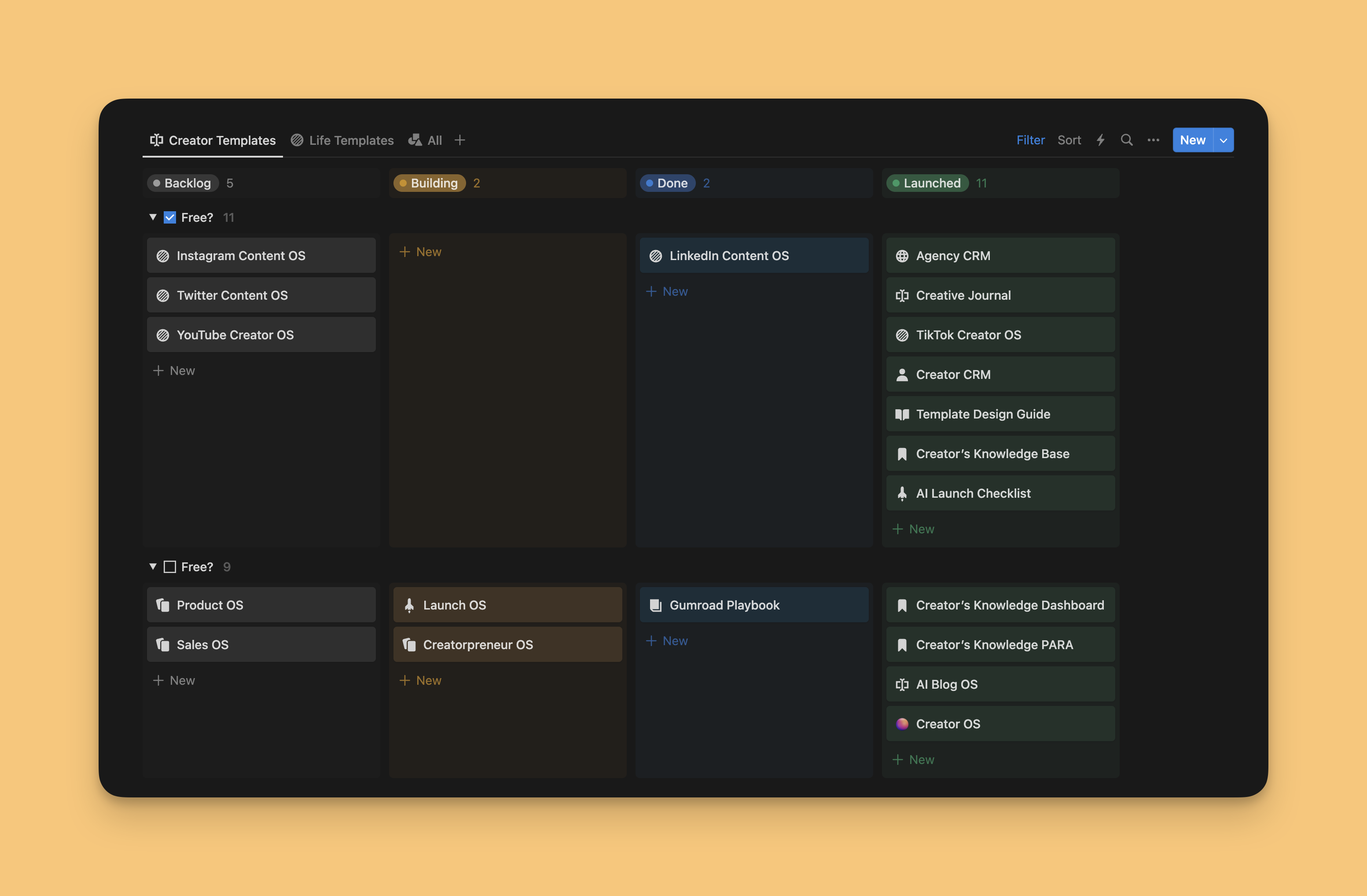Click the rocket icon on Launch OS card
Image resolution: width=1367 pixels, height=896 pixels.
409,605
